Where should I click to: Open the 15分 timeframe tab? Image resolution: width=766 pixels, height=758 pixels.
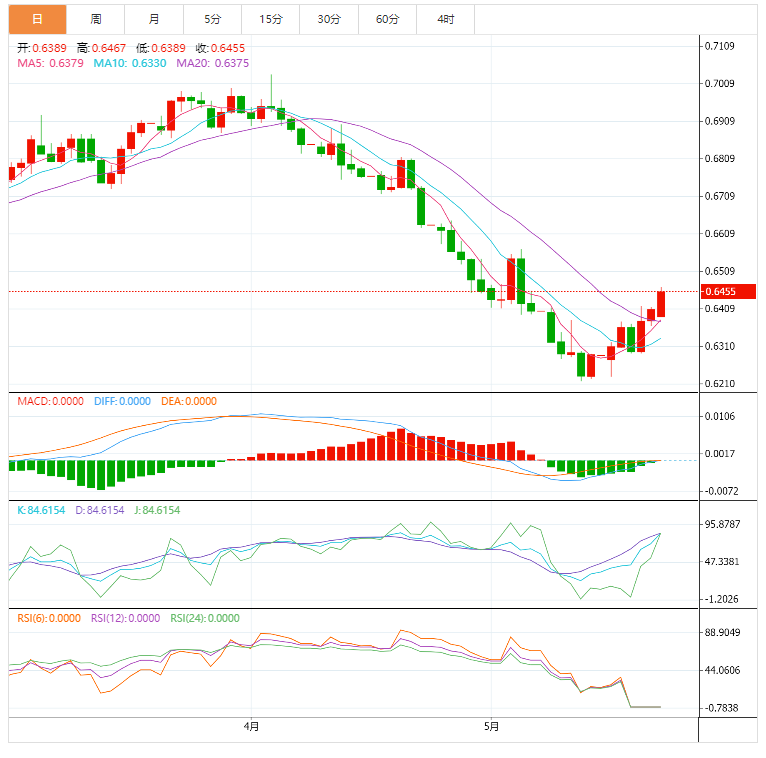pyautogui.click(x=271, y=19)
